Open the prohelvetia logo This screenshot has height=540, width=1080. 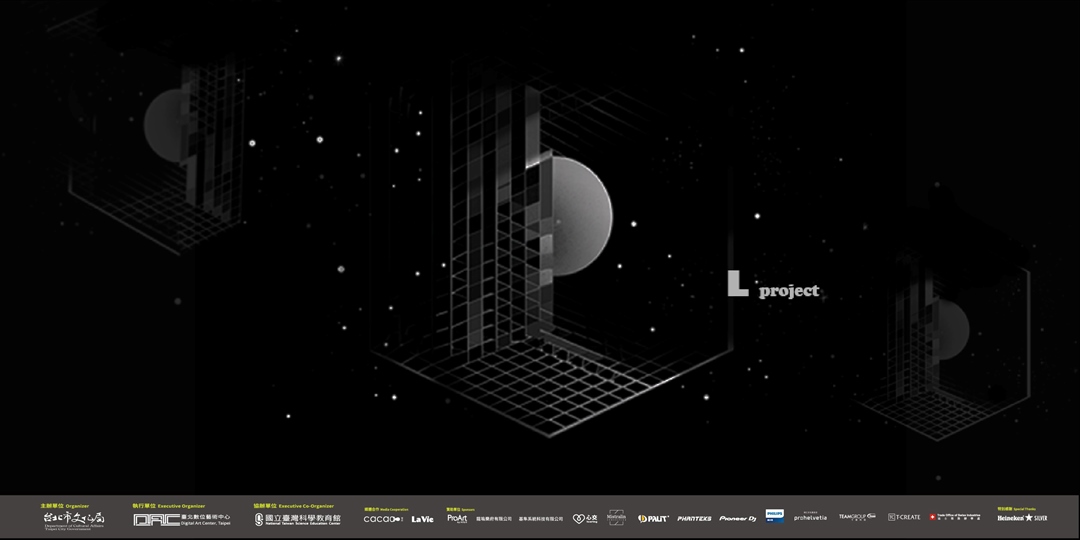tap(810, 517)
